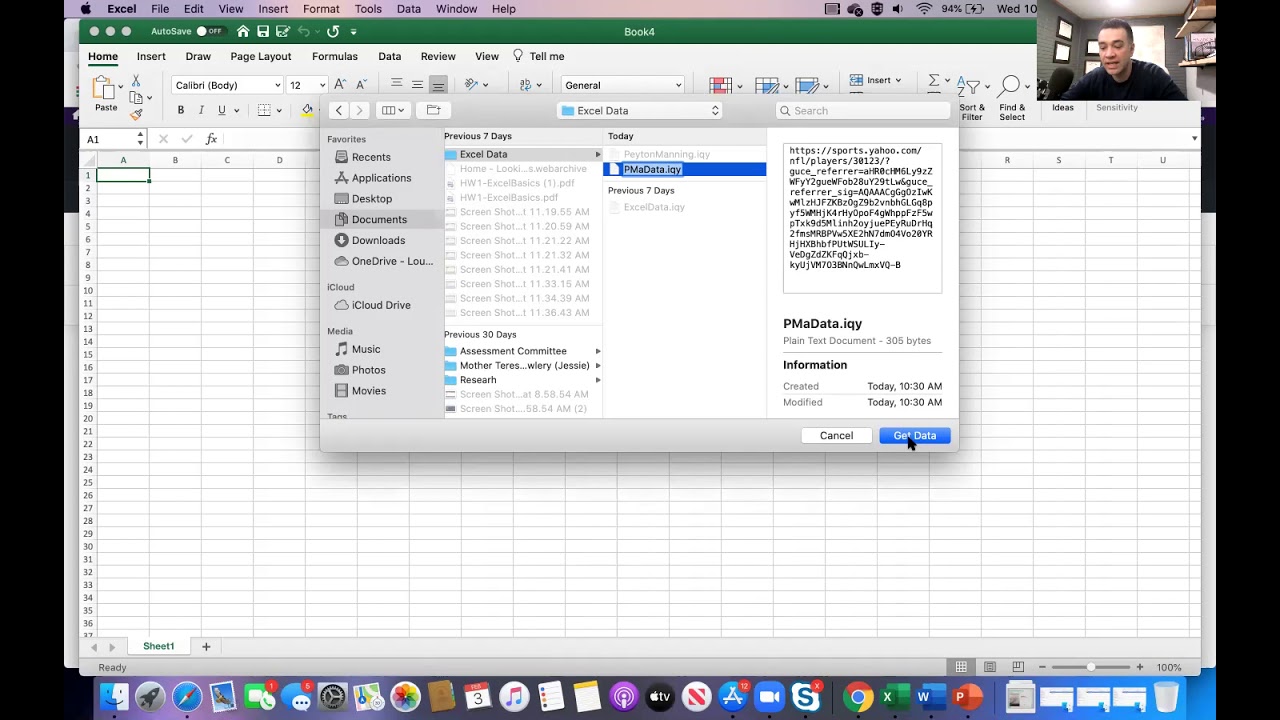Open Finder from the Dock
Image resolution: width=1280 pixels, height=720 pixels.
click(114, 696)
